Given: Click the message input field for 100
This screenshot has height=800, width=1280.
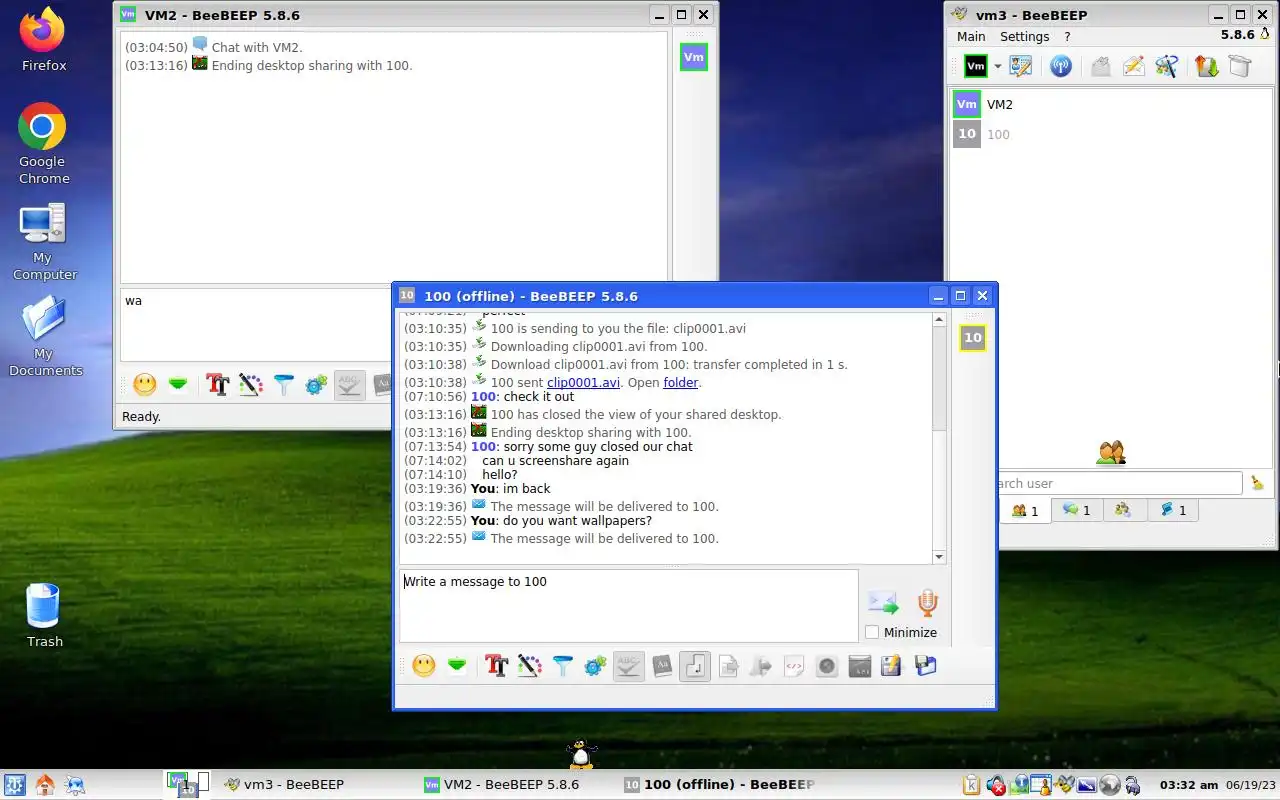Looking at the screenshot, I should pyautogui.click(x=628, y=606).
